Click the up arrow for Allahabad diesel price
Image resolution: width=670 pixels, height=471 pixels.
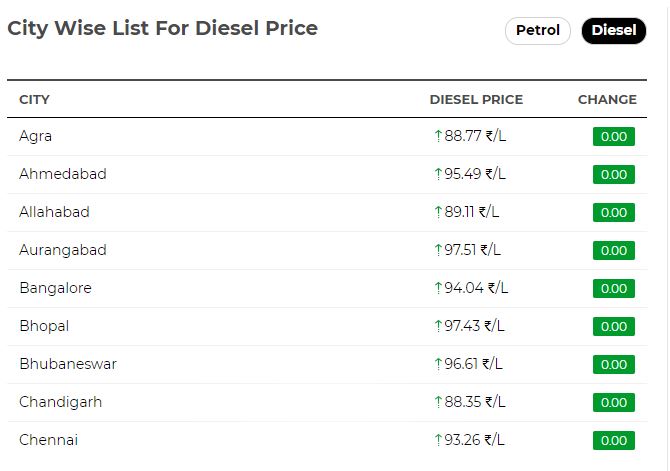438,212
